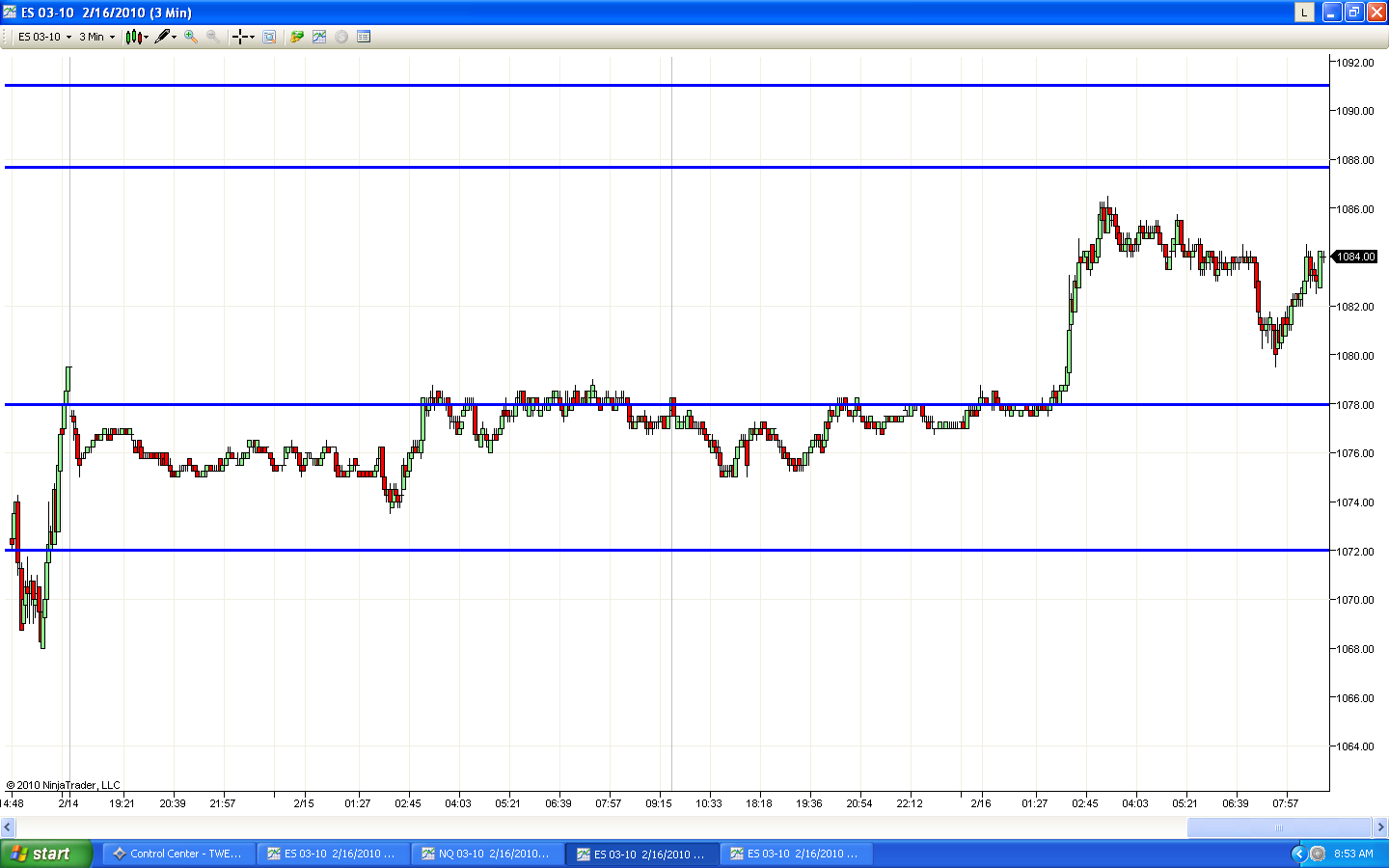Open the chart properties icon
The height and width of the screenshot is (868, 1389).
click(364, 37)
